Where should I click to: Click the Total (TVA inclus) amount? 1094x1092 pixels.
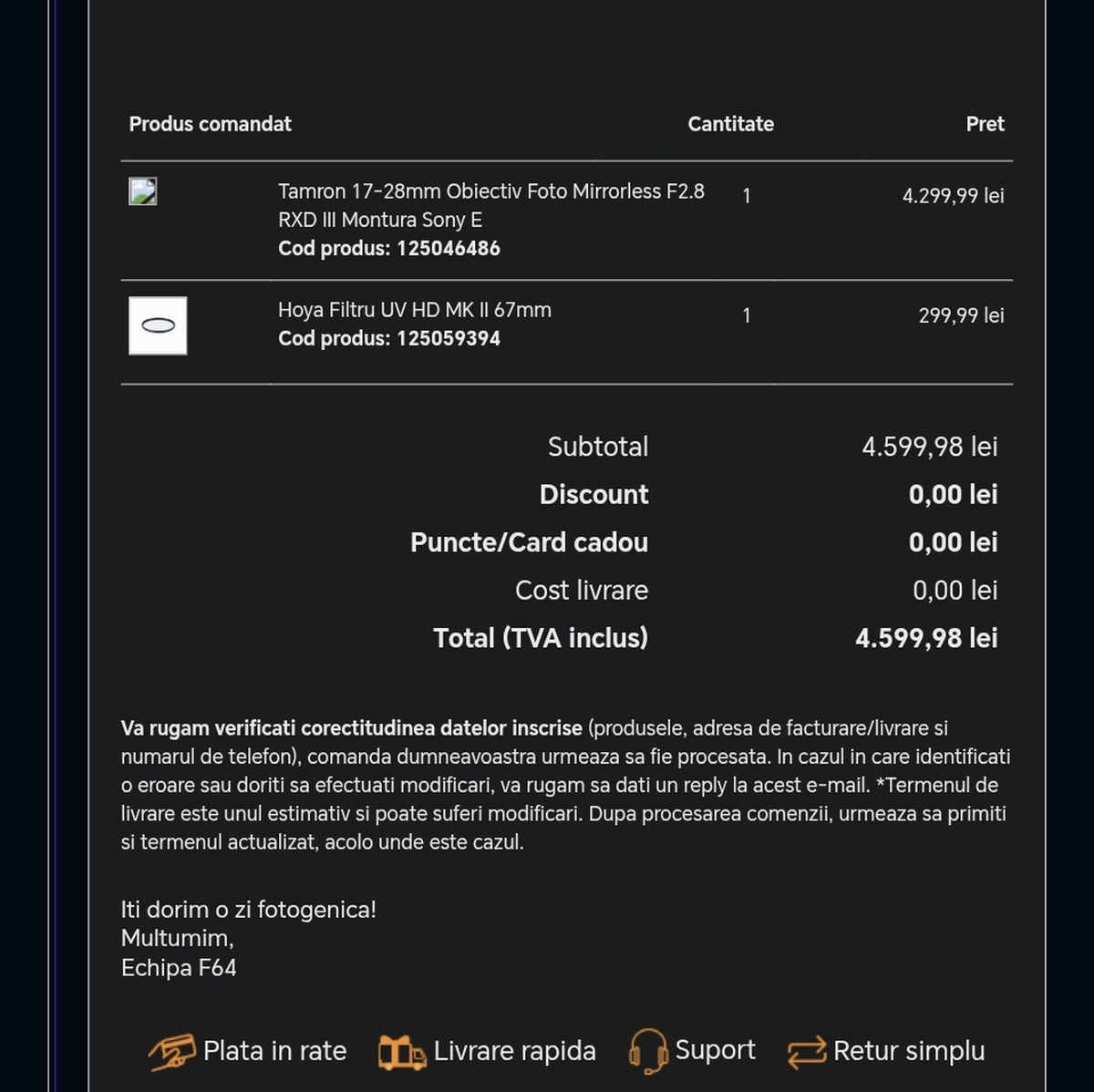pyautogui.click(x=926, y=638)
